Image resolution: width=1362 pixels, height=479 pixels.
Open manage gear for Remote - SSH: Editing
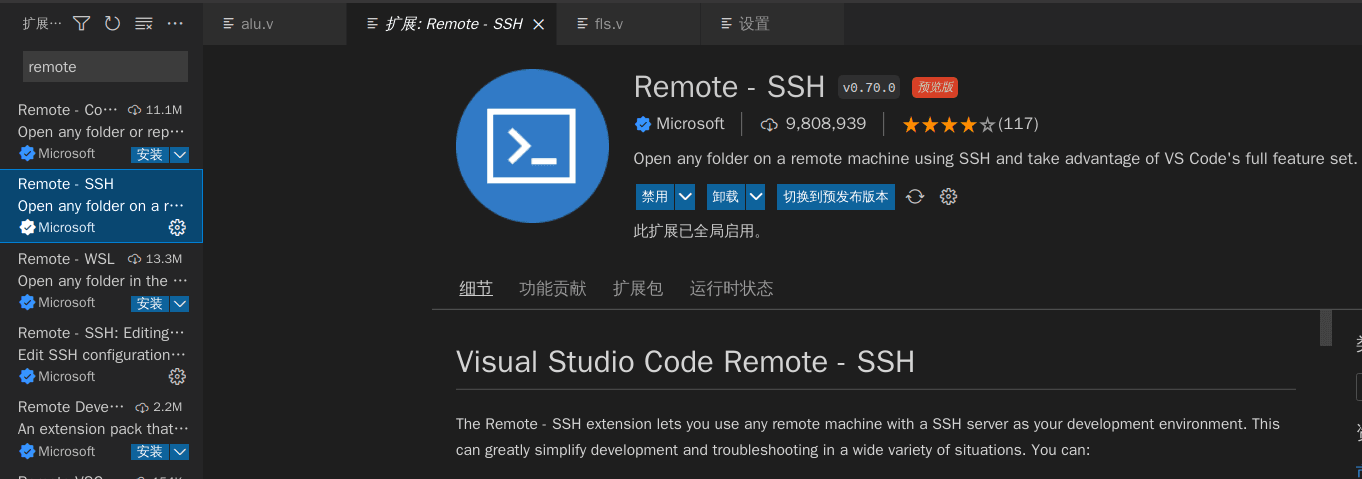point(177,377)
